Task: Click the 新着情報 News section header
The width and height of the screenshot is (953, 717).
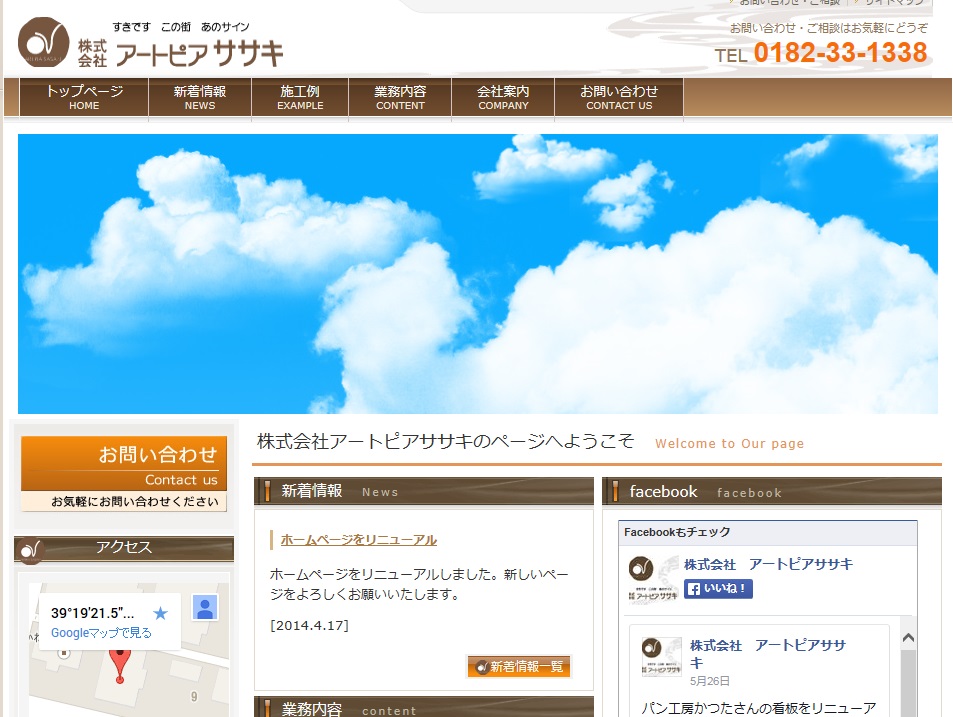Action: tap(424, 491)
